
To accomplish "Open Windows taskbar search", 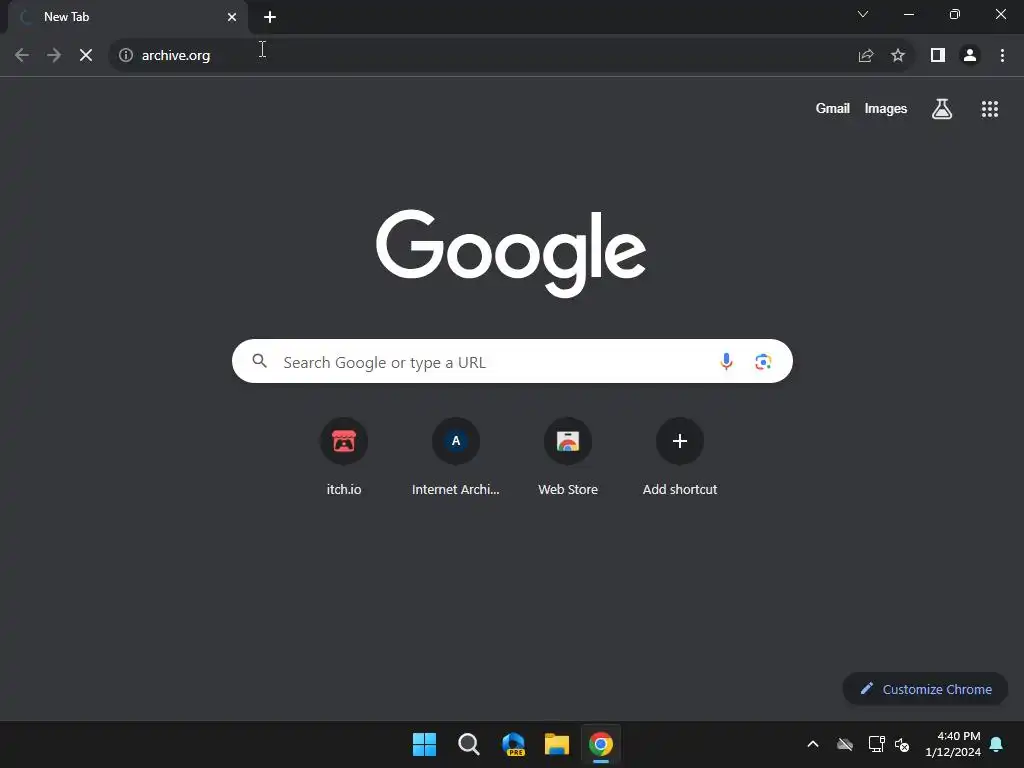I will [x=468, y=744].
